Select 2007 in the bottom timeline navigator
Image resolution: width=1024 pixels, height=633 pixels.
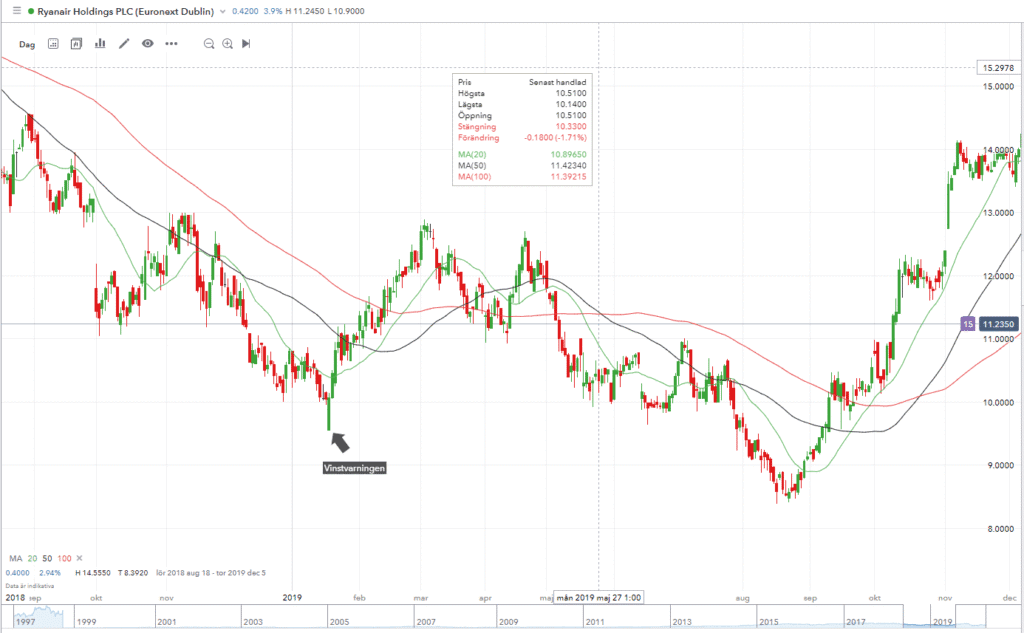point(425,622)
